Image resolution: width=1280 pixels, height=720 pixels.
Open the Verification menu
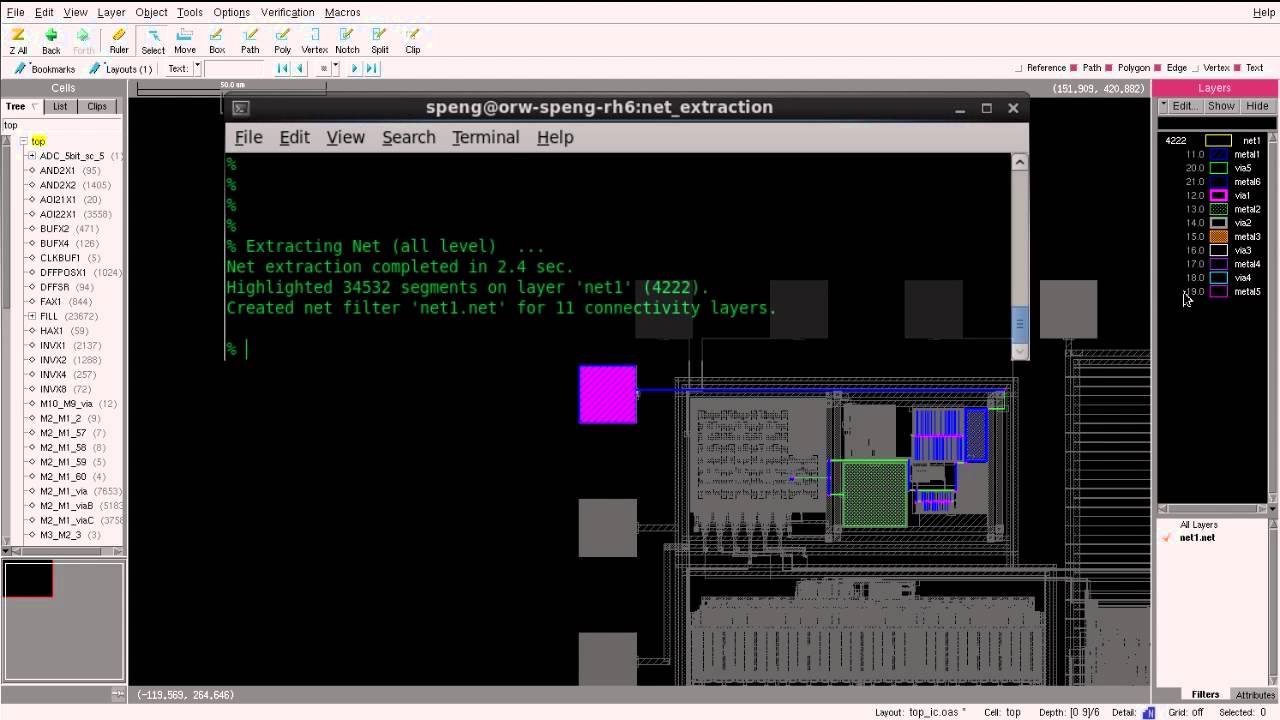click(x=287, y=12)
